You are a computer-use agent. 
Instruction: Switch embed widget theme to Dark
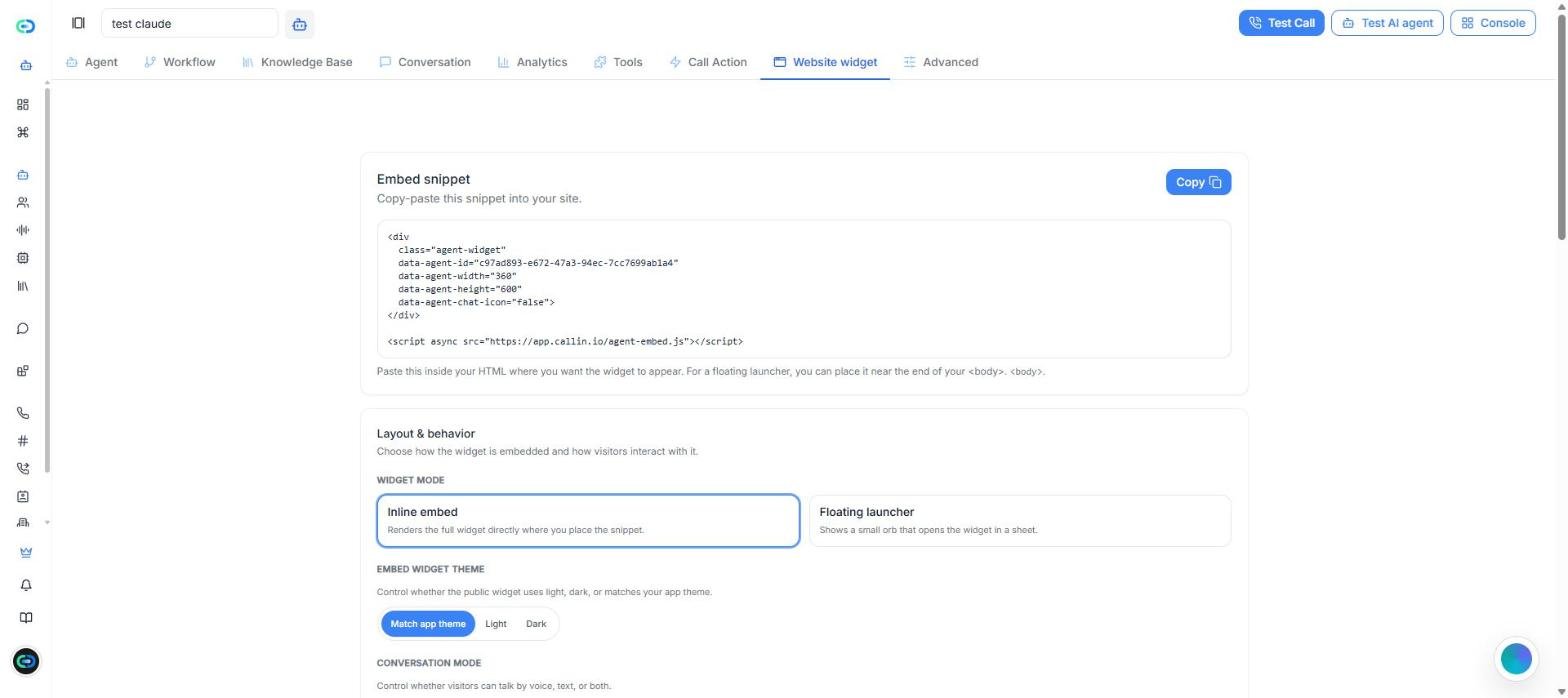point(536,624)
